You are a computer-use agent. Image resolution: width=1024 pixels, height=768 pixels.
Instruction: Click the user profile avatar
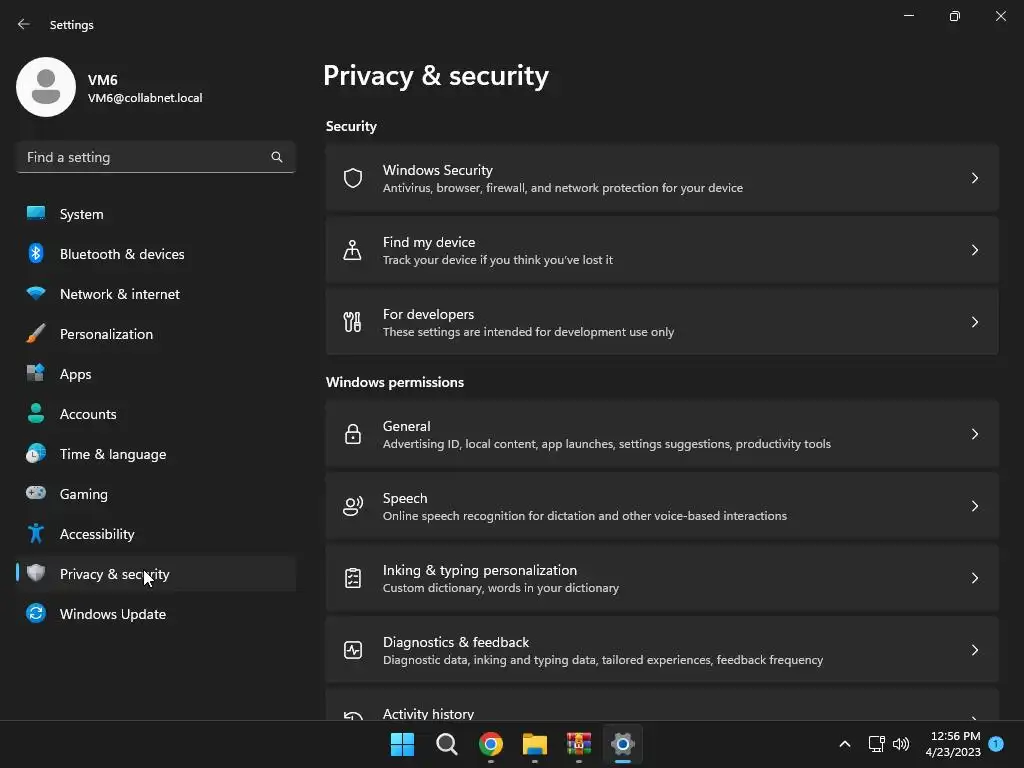coord(46,87)
